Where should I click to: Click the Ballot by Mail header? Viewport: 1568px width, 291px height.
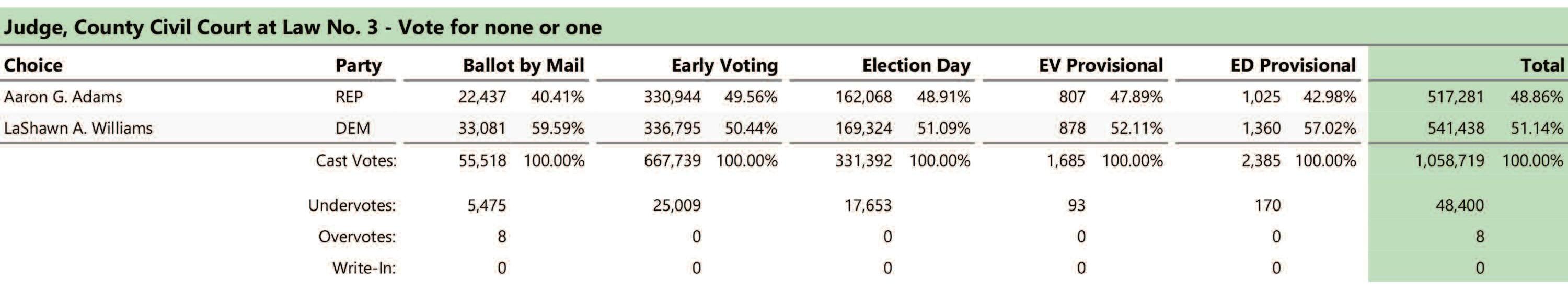point(524,65)
